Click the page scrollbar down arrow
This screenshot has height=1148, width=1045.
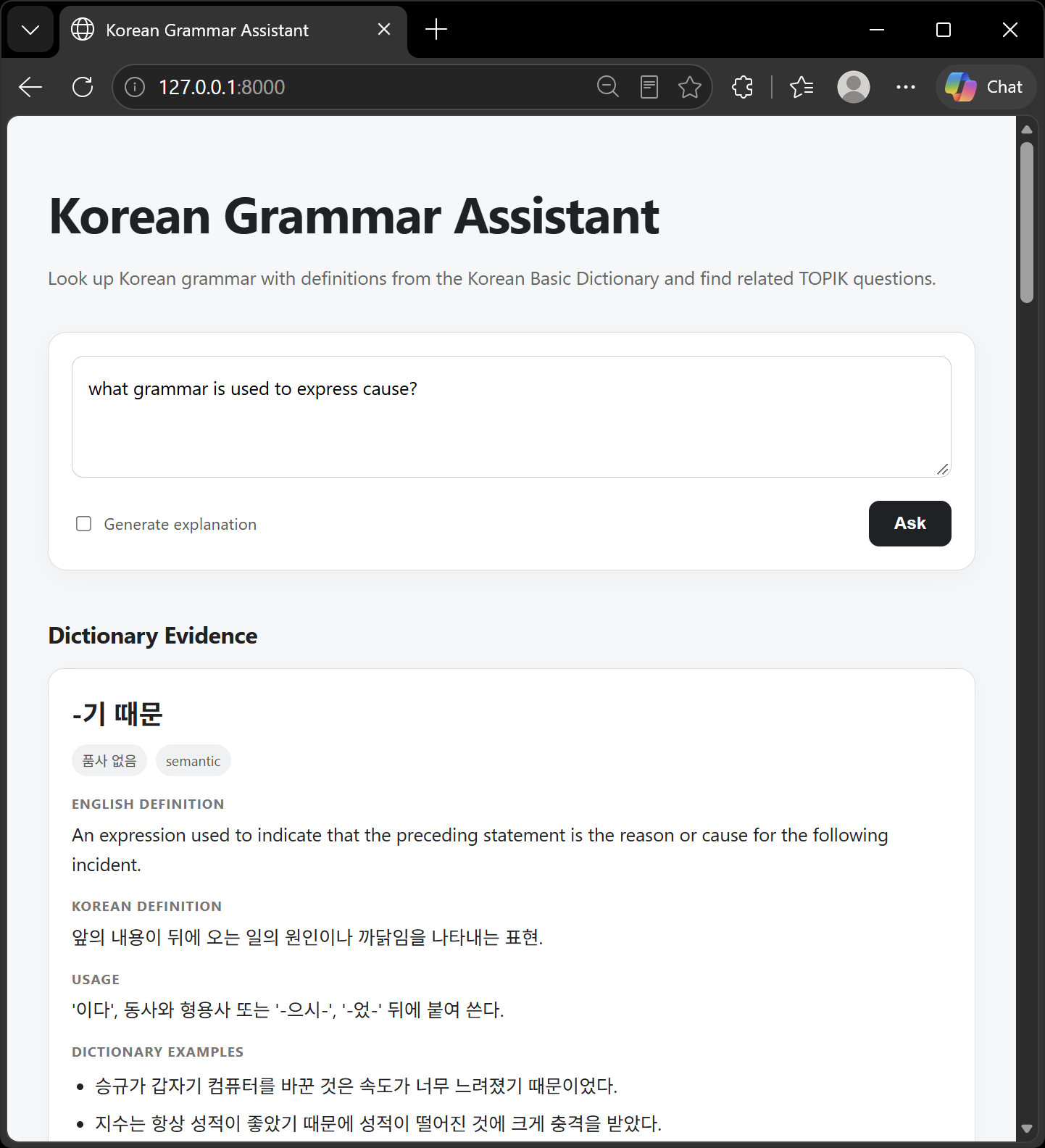coord(1026,1128)
